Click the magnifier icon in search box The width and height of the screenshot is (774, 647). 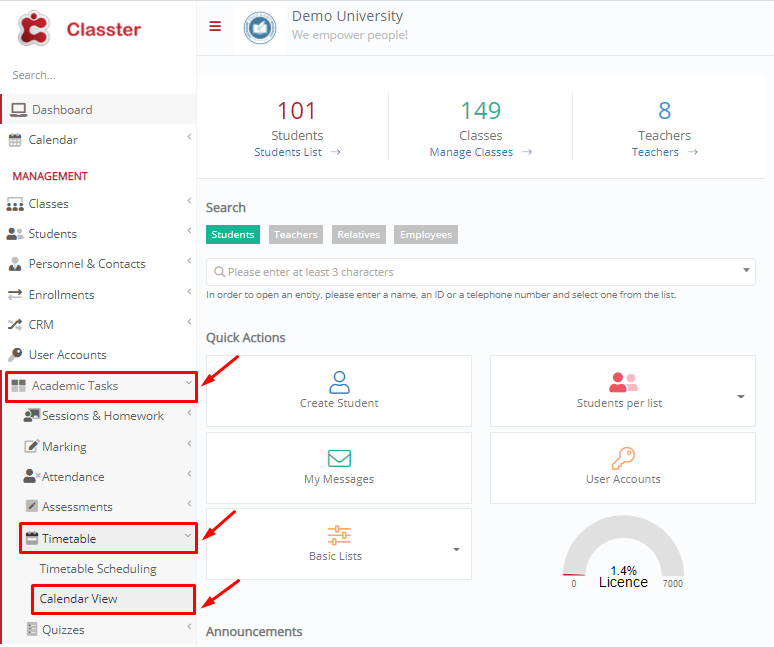point(219,272)
